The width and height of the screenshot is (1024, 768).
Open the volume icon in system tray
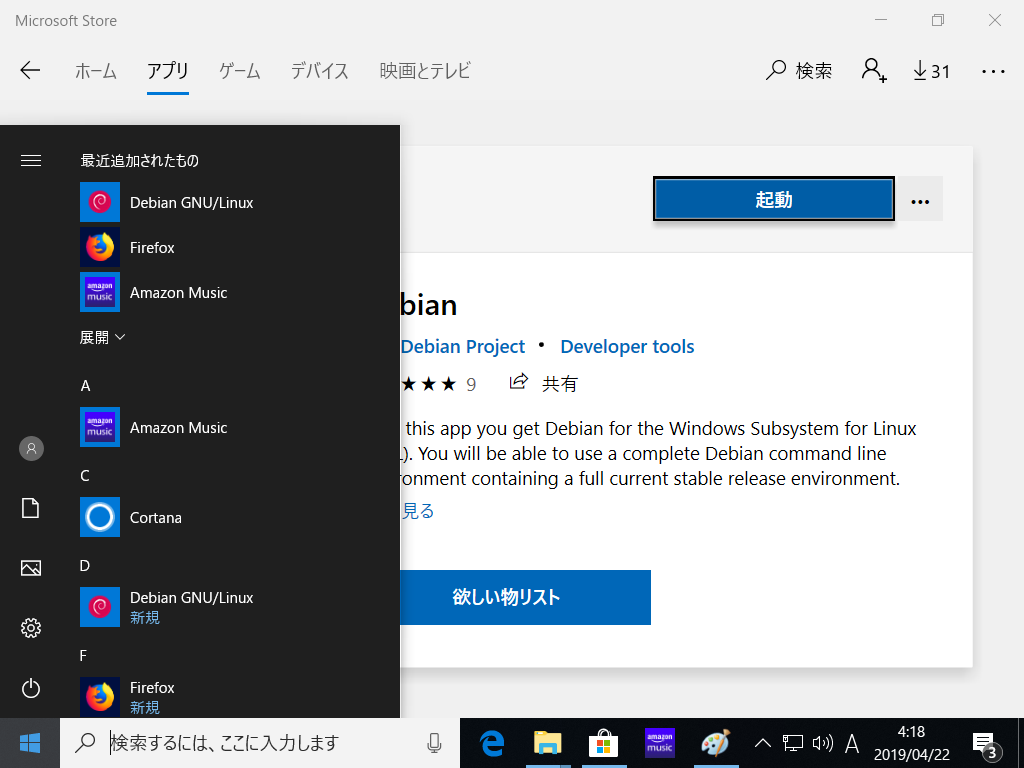click(x=822, y=743)
